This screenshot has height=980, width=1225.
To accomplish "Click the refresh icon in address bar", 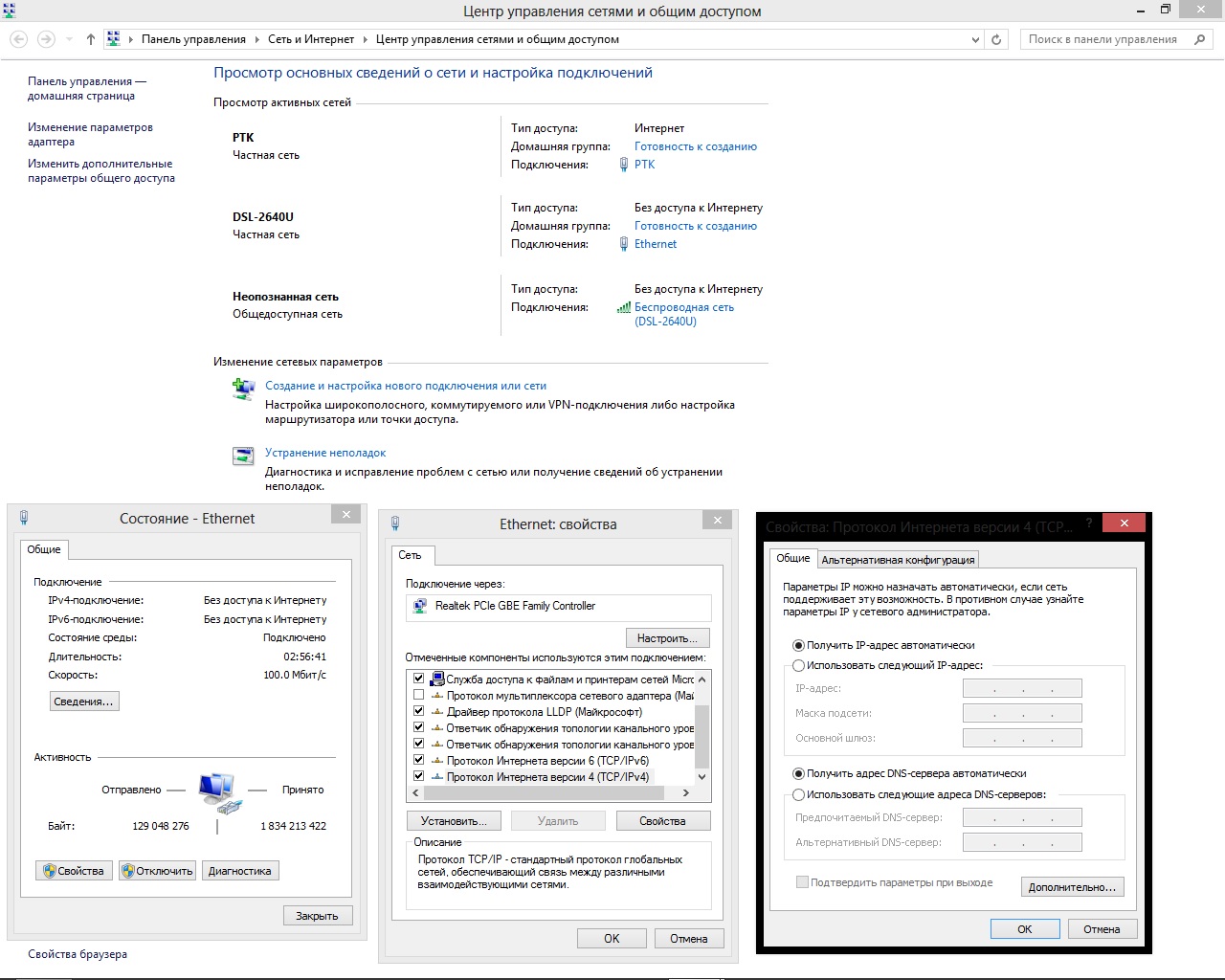I will coord(996,39).
